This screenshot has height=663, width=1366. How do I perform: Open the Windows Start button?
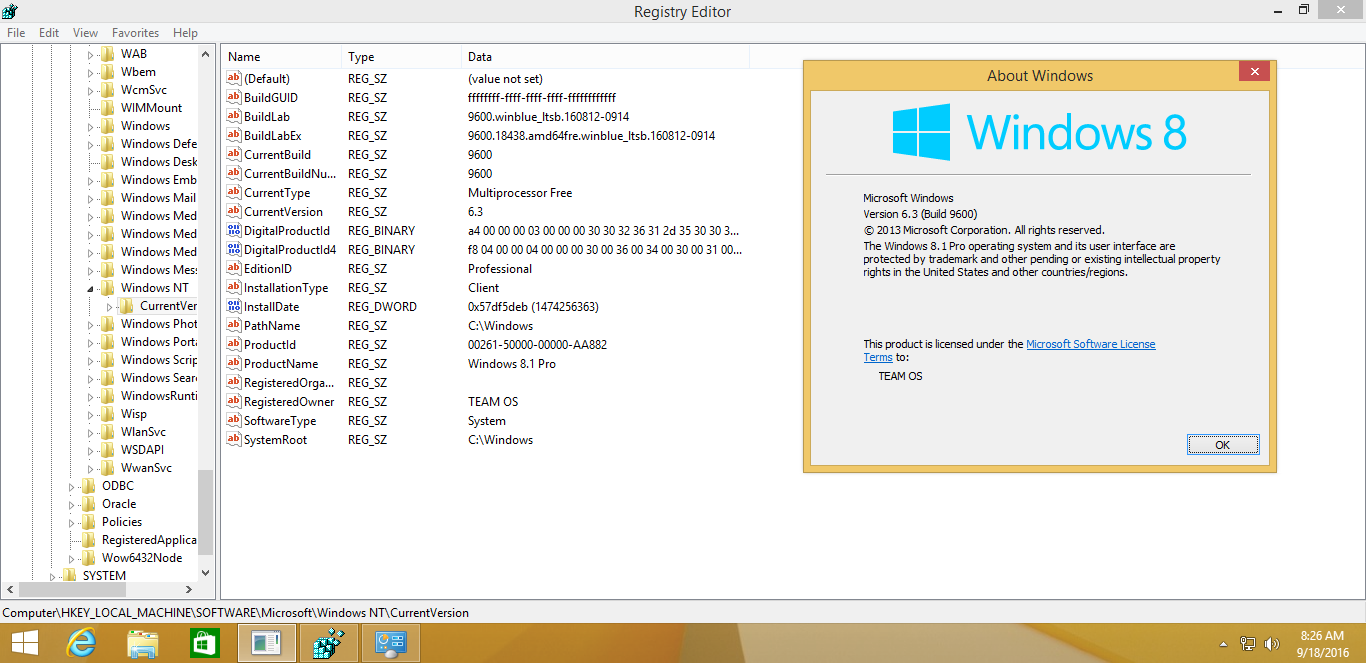[24, 643]
